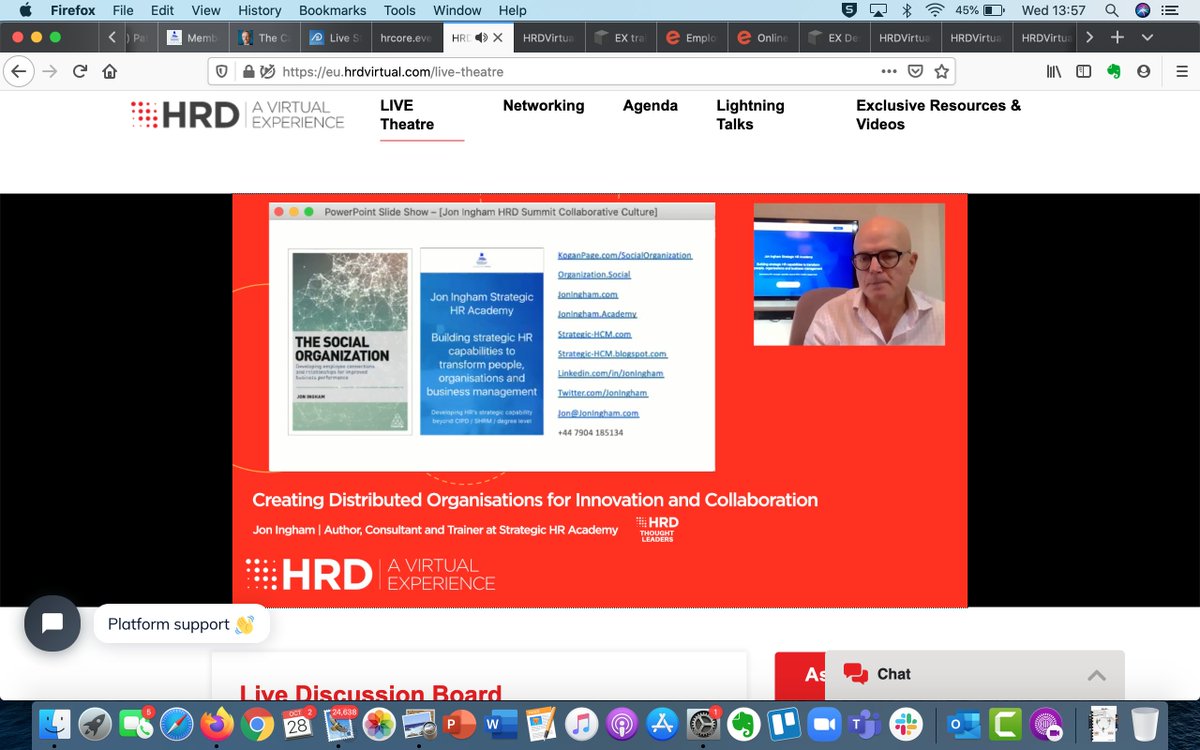
Task: Open the Bookmarks menu
Action: pos(331,11)
